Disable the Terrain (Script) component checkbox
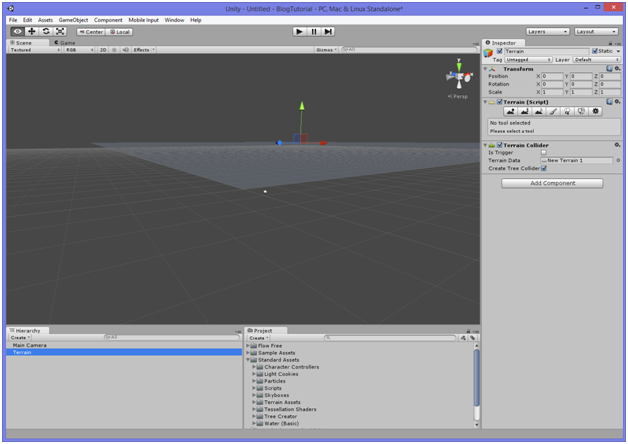The image size is (628, 444). (x=499, y=102)
